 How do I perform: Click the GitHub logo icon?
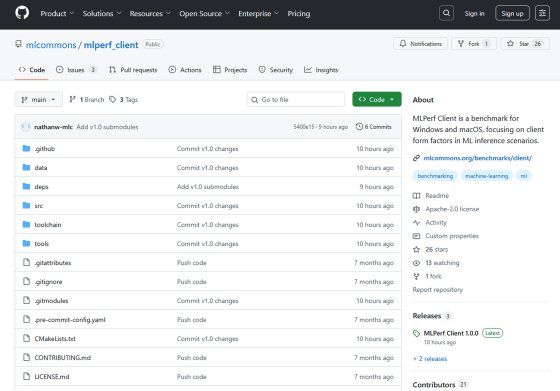point(22,13)
